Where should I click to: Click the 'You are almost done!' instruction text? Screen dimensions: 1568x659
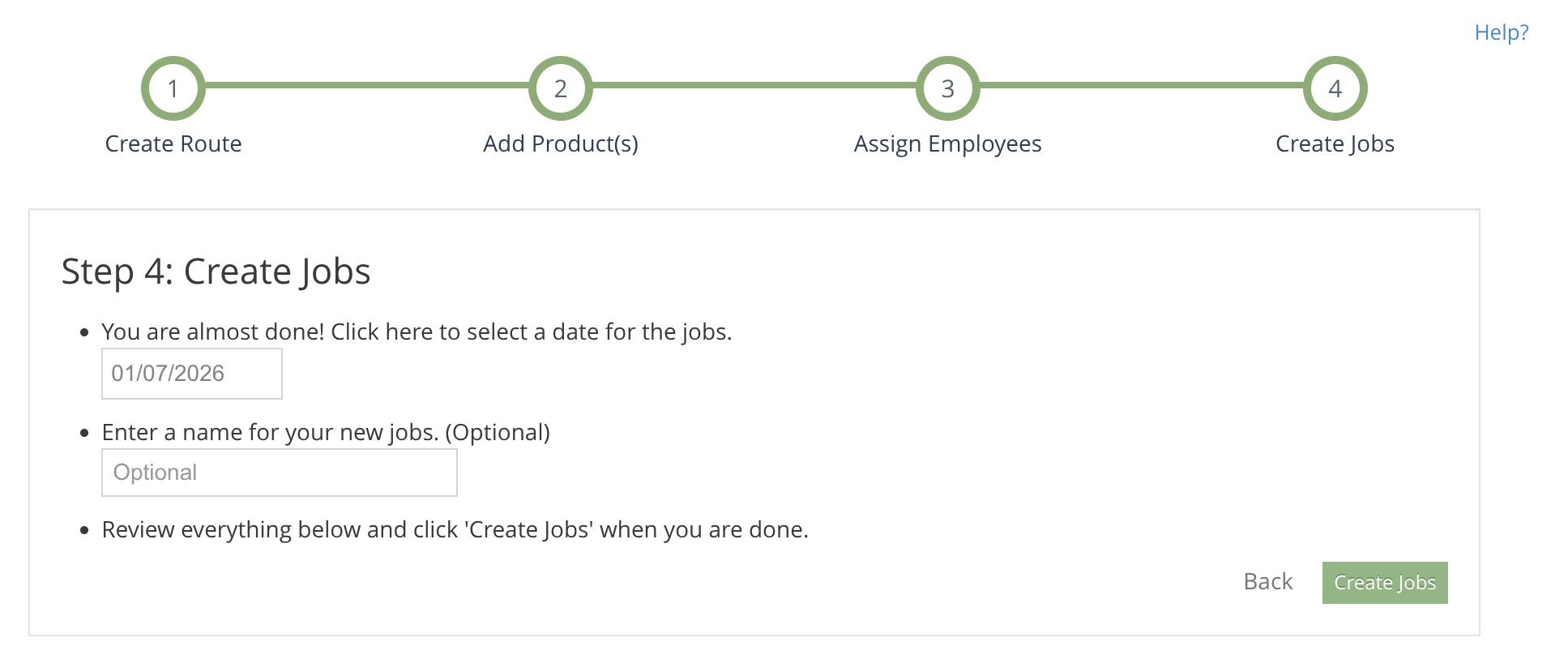[x=417, y=332]
